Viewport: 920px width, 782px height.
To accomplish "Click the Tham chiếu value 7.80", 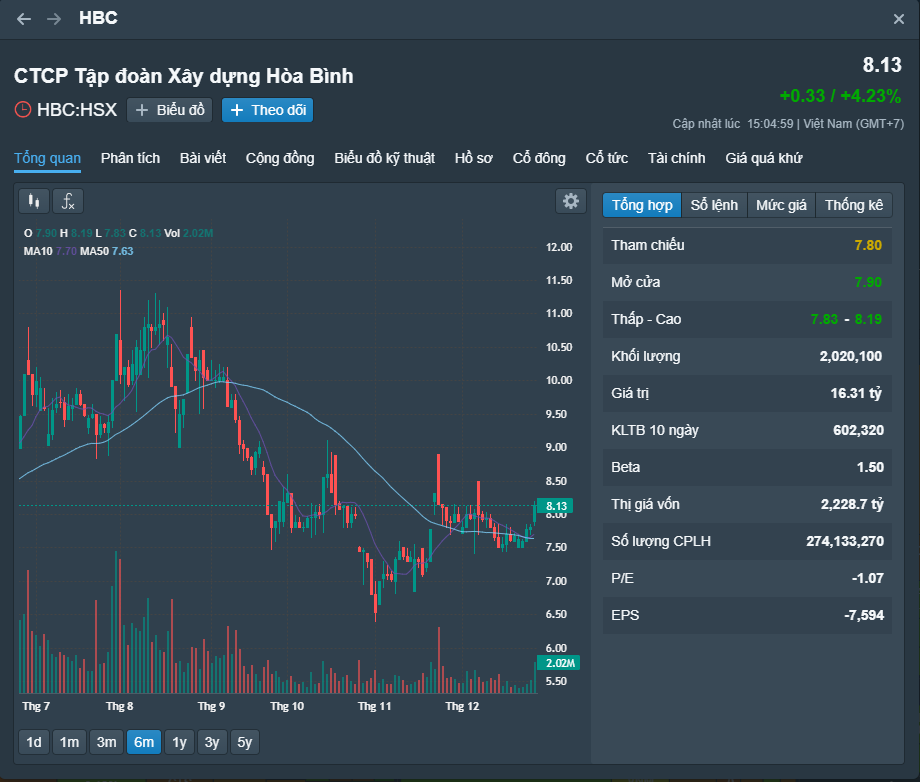I will click(868, 245).
